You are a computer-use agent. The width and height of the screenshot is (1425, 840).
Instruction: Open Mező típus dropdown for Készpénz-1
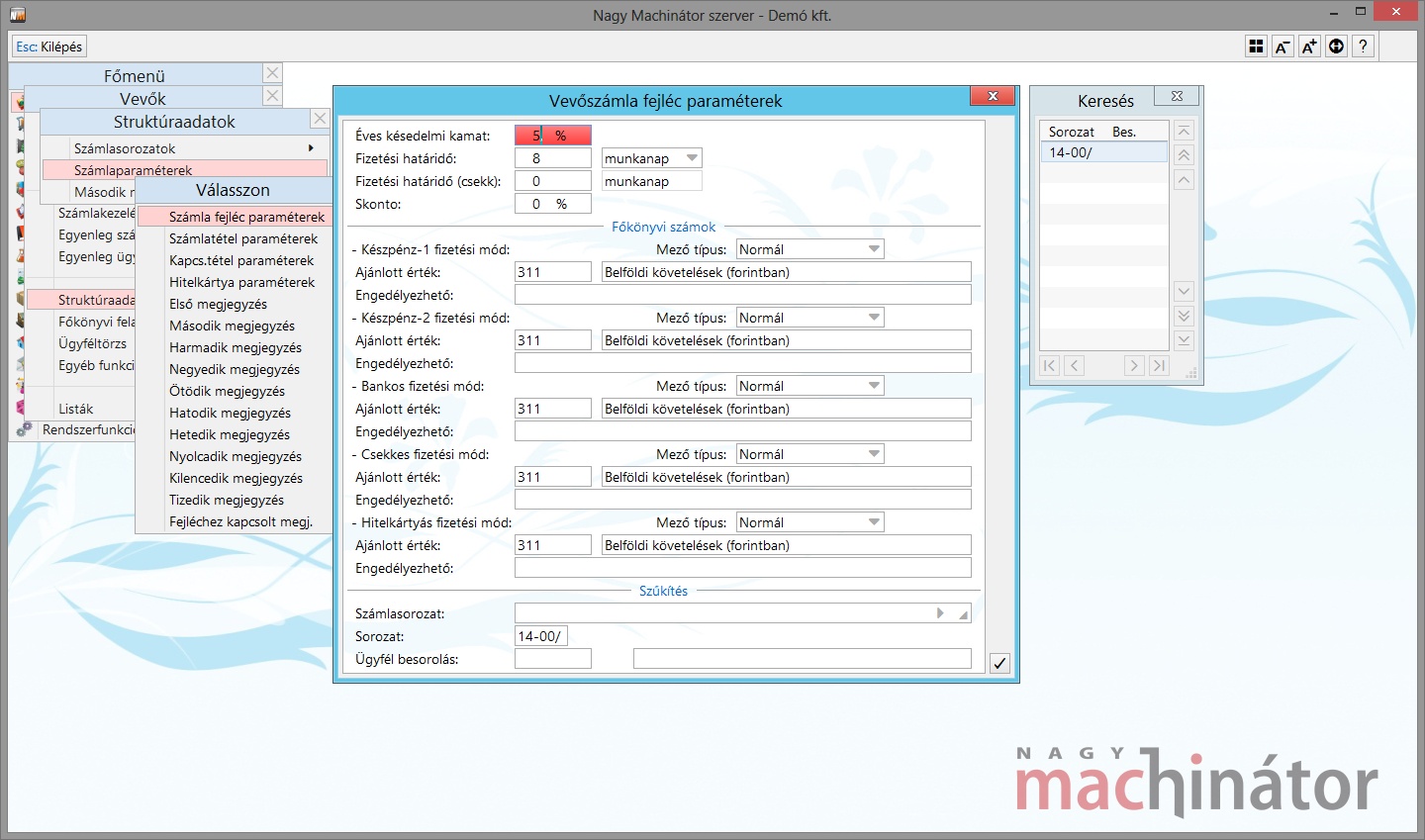tap(874, 249)
